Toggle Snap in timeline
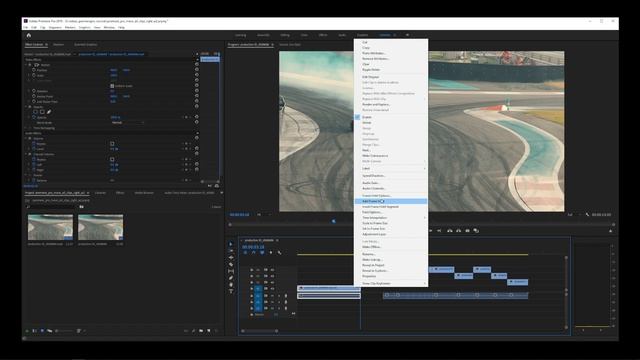 pos(253,253)
